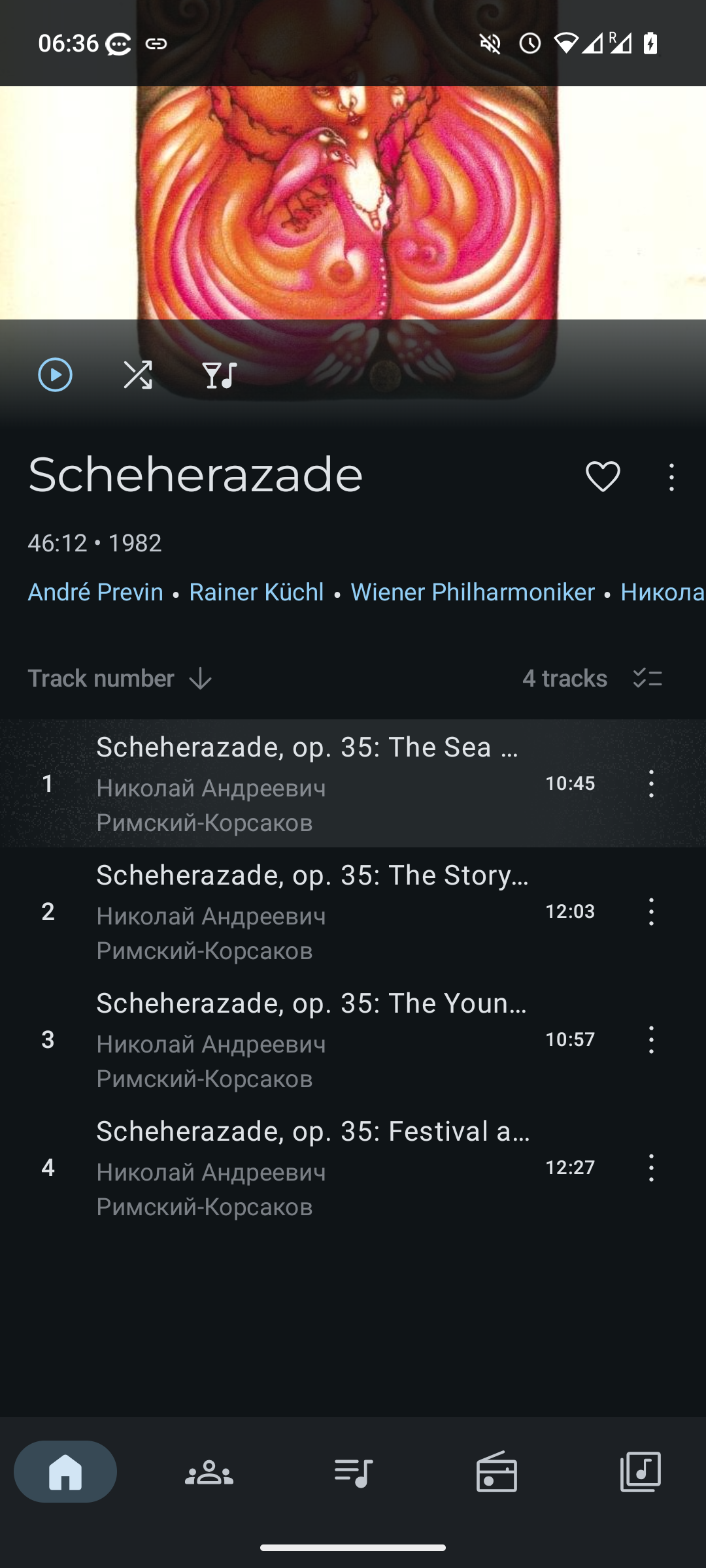This screenshot has width=706, height=1568.
Task: Open the music Library tab
Action: pos(641,1472)
